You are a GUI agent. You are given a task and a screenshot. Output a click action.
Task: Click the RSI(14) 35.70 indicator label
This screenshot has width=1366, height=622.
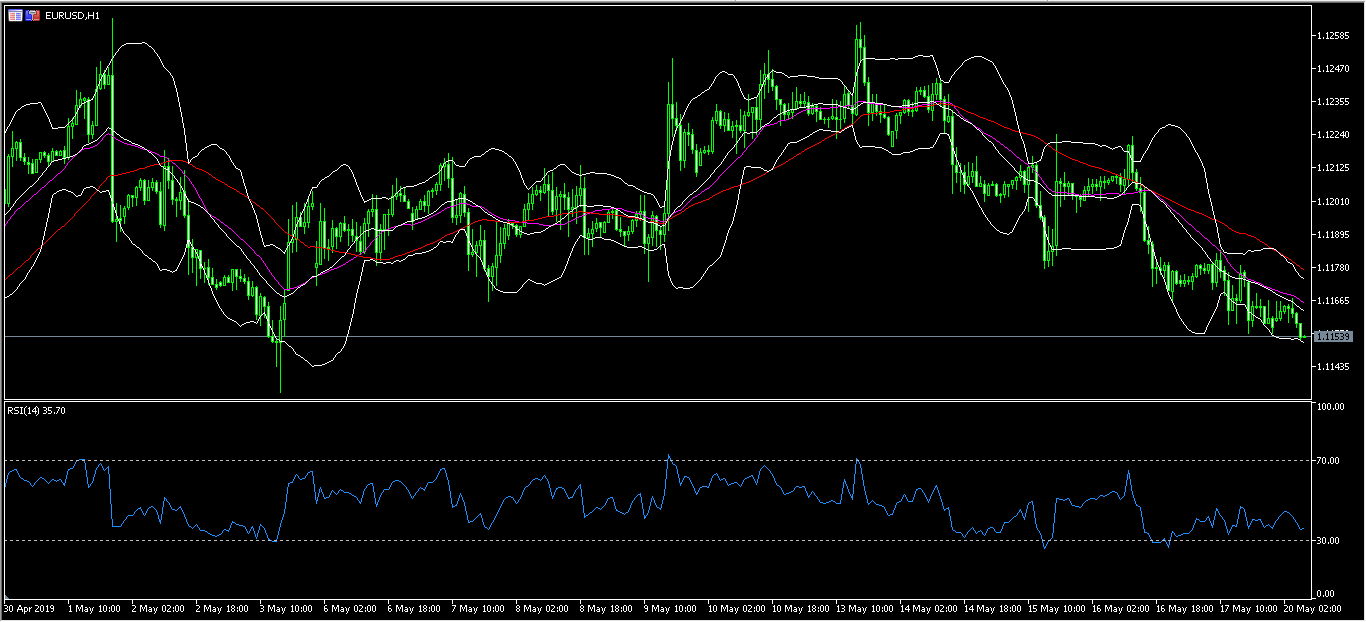click(36, 410)
